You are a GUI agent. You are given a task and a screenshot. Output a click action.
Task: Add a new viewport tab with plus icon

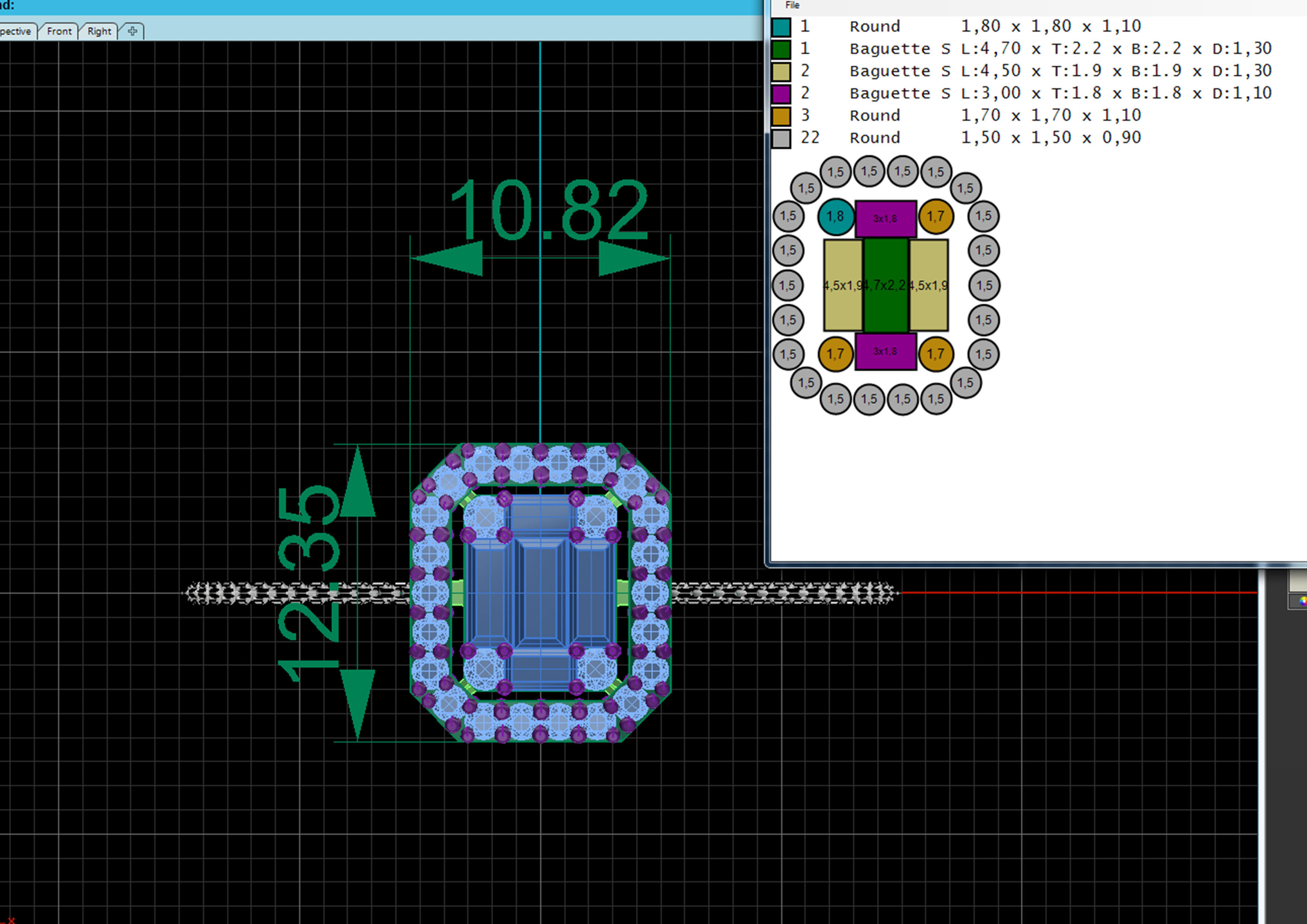132,31
